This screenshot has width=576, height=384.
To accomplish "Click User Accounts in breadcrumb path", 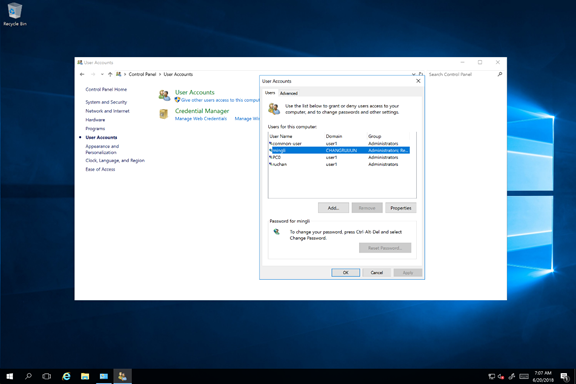I will [178, 74].
